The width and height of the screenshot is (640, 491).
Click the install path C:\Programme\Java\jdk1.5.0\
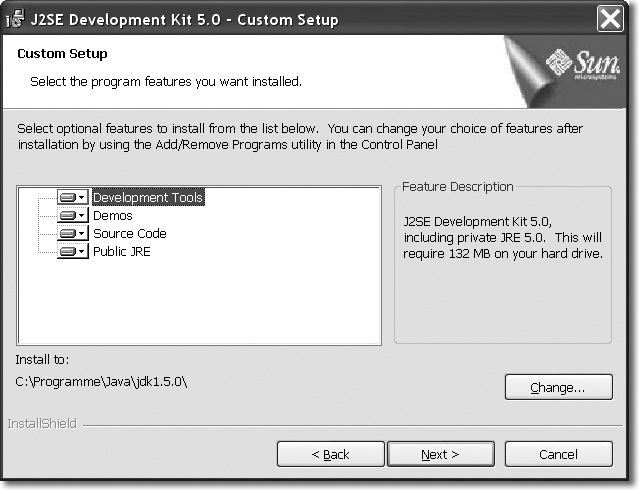[102, 381]
